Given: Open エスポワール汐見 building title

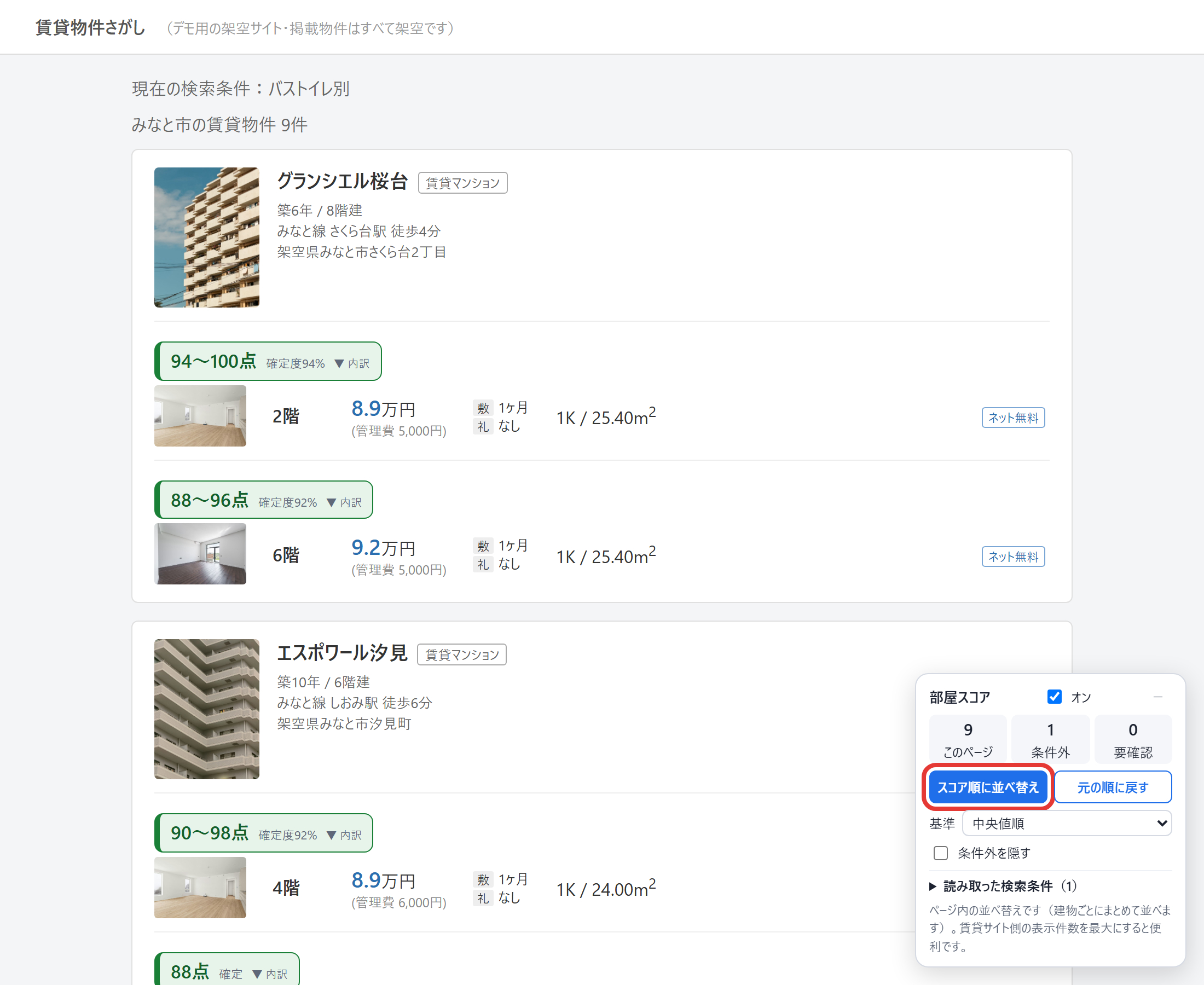Looking at the screenshot, I should (x=342, y=652).
